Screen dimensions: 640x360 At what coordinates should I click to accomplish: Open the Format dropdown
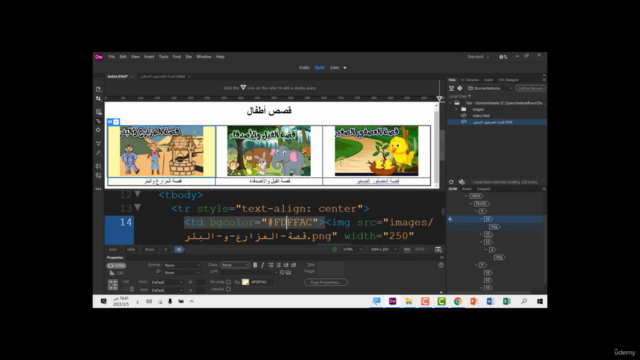pos(182,265)
